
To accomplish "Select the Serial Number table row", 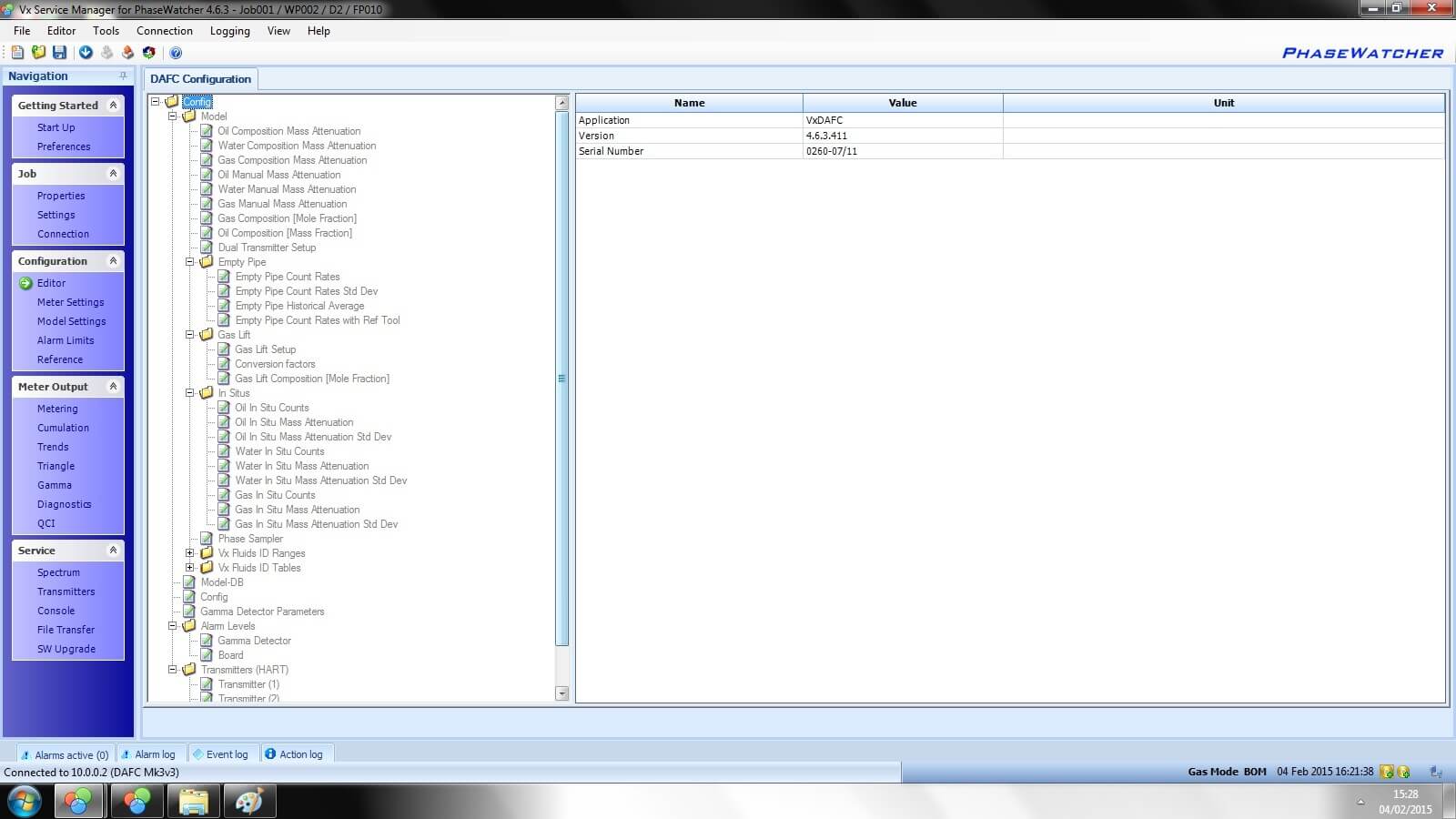I will pos(1010,151).
